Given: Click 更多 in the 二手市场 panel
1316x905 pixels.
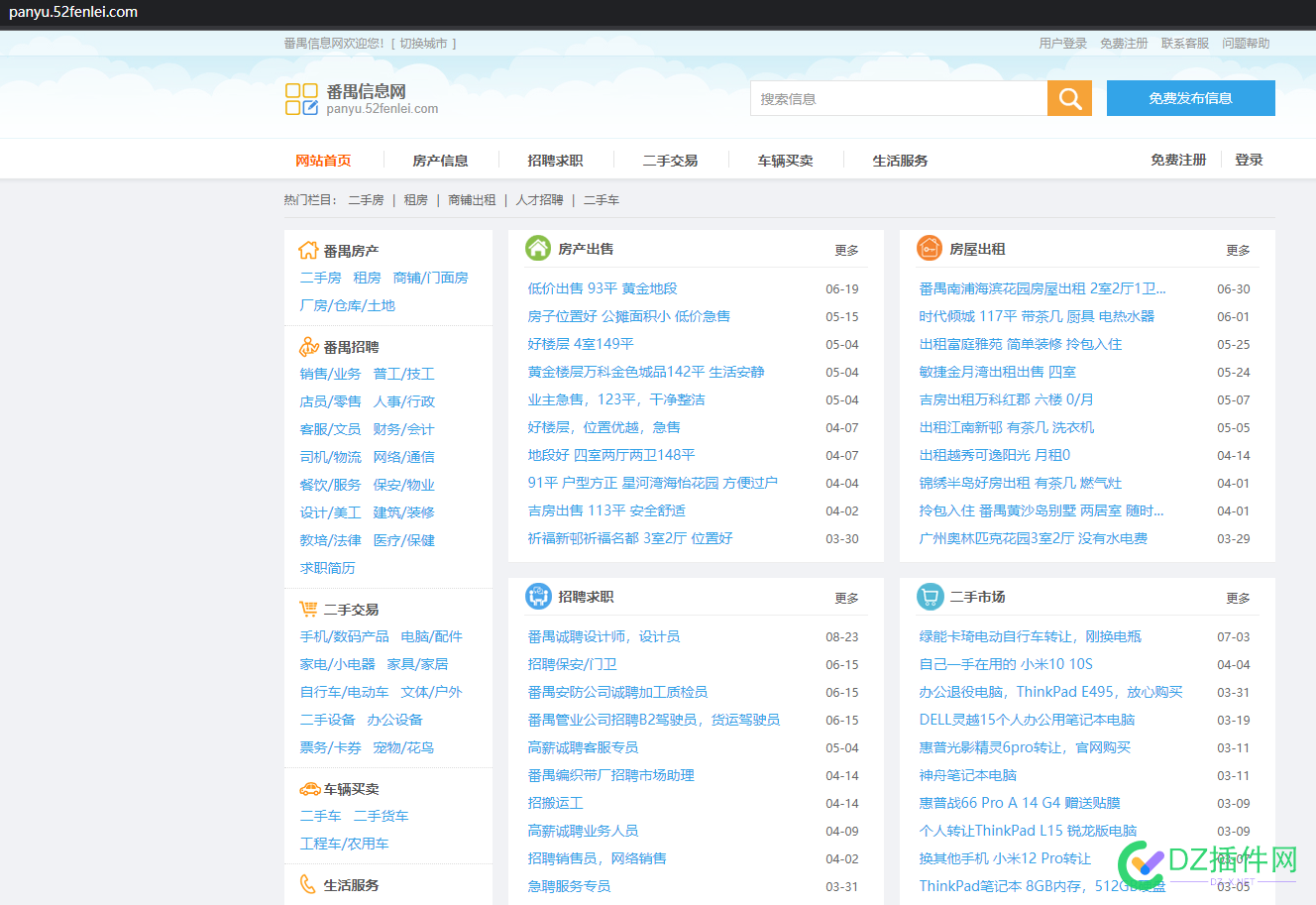Looking at the screenshot, I should point(1238,598).
